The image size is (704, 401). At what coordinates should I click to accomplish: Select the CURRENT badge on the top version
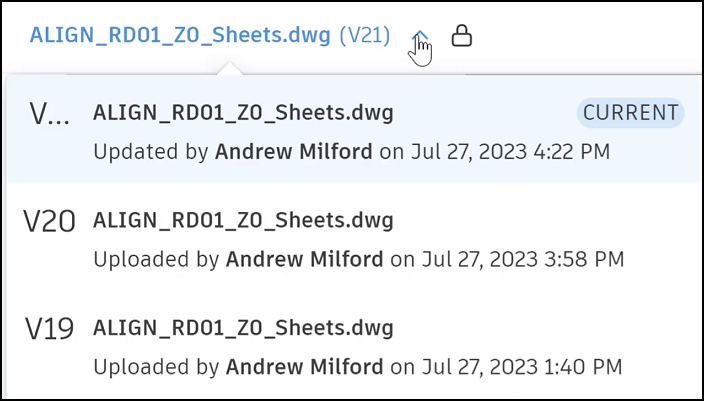pos(630,113)
